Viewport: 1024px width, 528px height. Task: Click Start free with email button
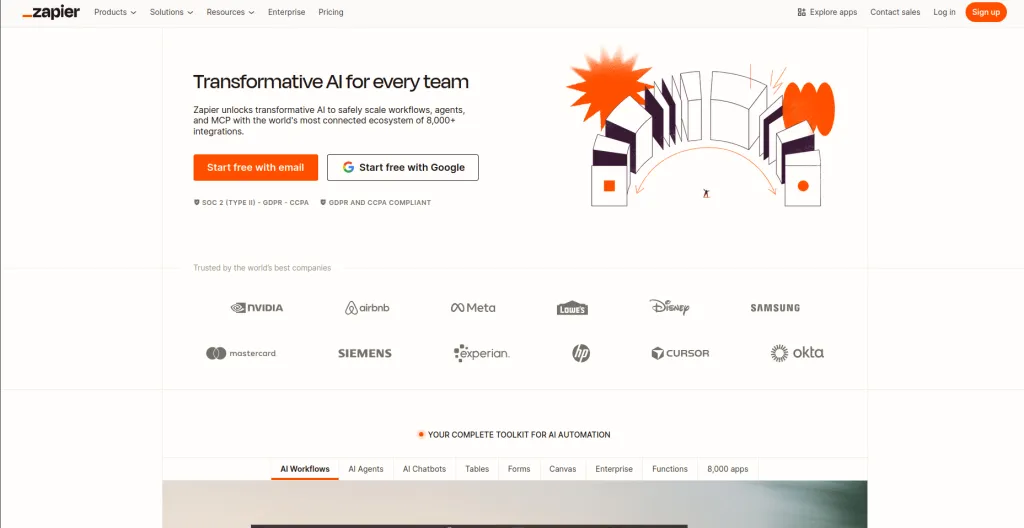[x=255, y=167]
